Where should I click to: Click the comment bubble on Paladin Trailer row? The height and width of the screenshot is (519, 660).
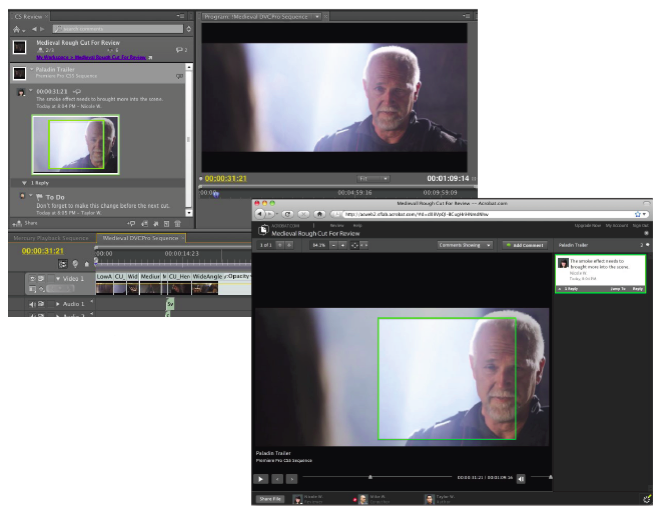click(x=180, y=76)
